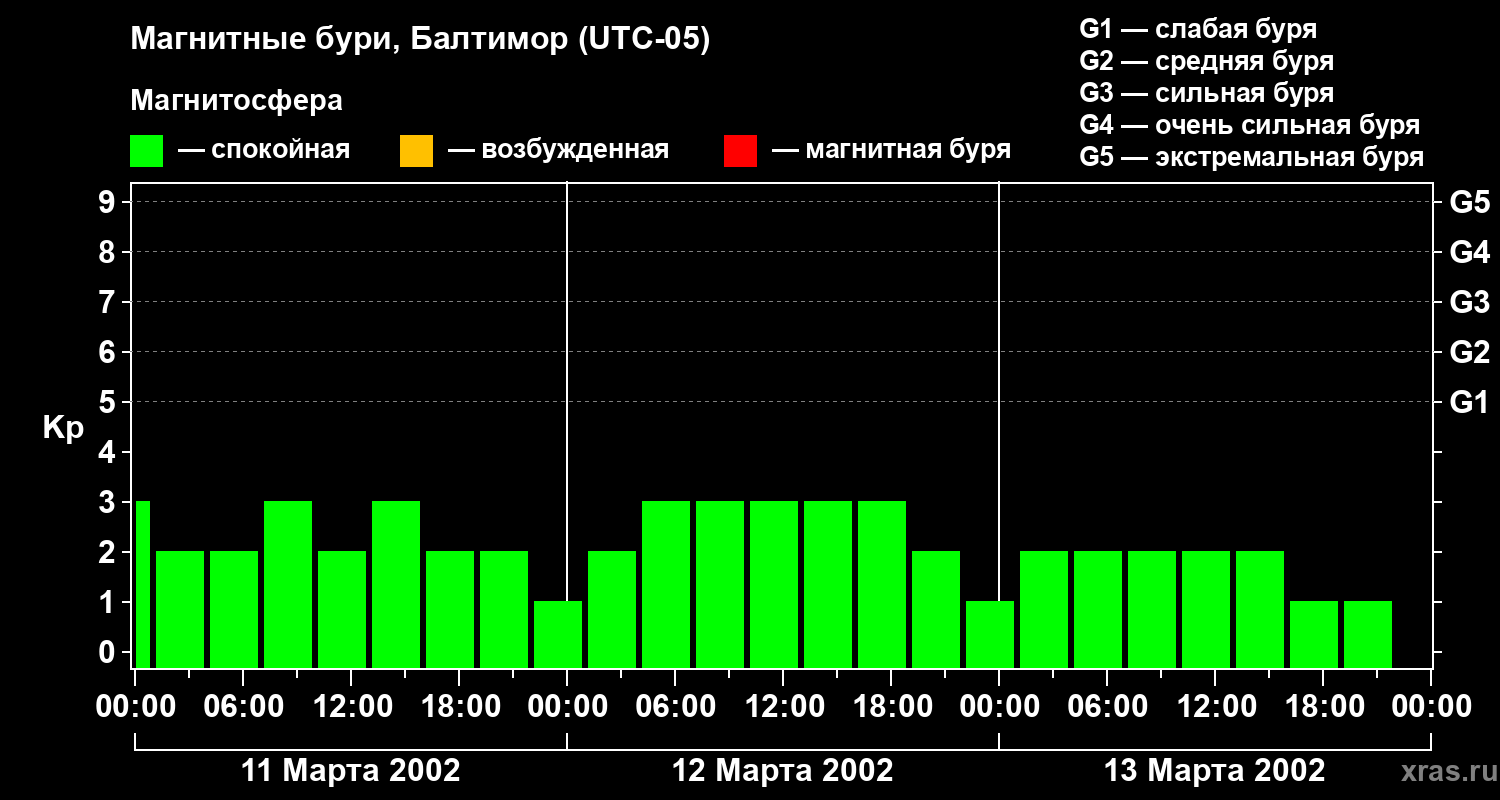Image resolution: width=1500 pixels, height=800 pixels.
Task: Click the — спокойная legend label
Action: [264, 150]
